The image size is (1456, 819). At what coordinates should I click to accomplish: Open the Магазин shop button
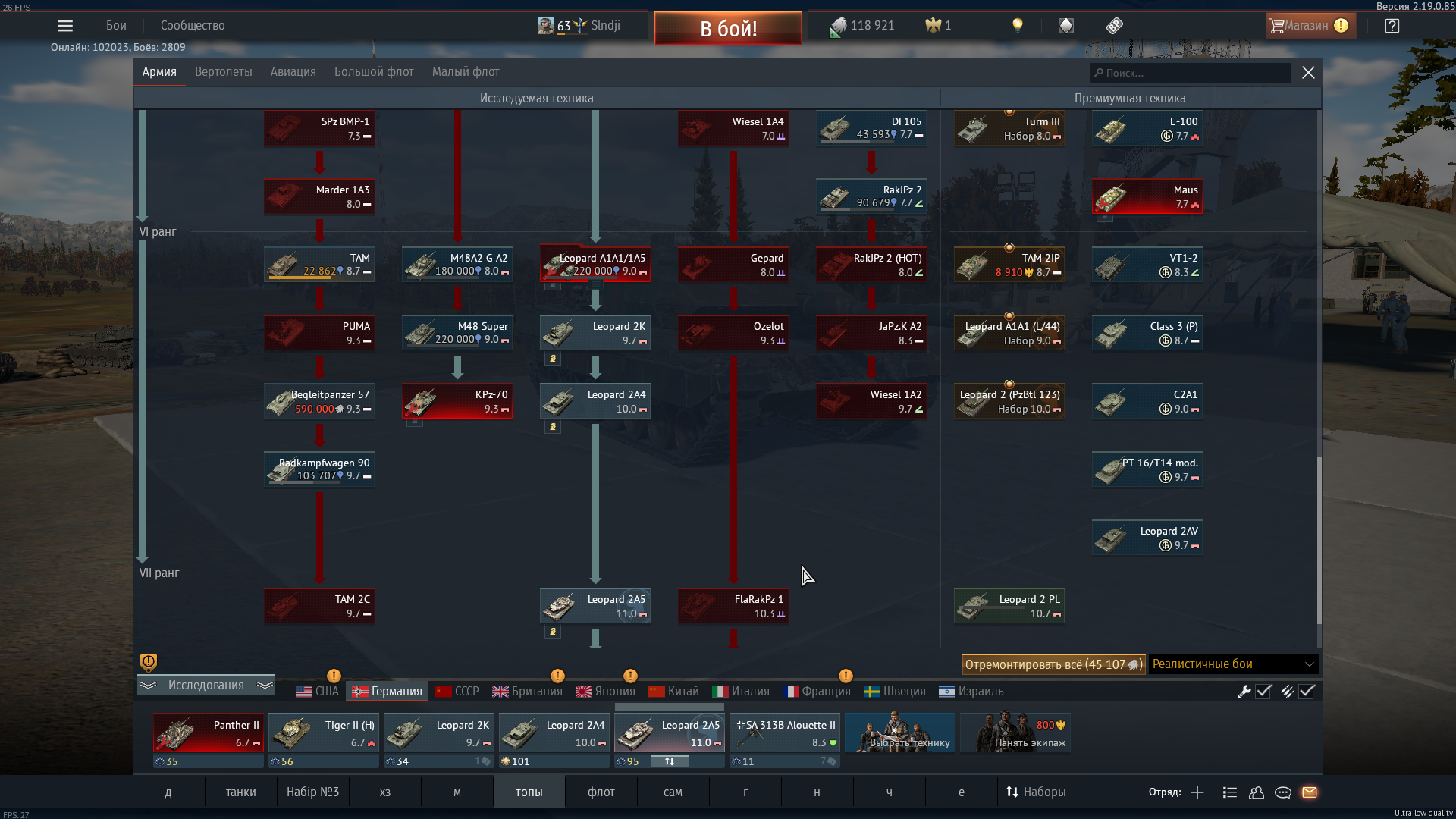click(x=1310, y=26)
